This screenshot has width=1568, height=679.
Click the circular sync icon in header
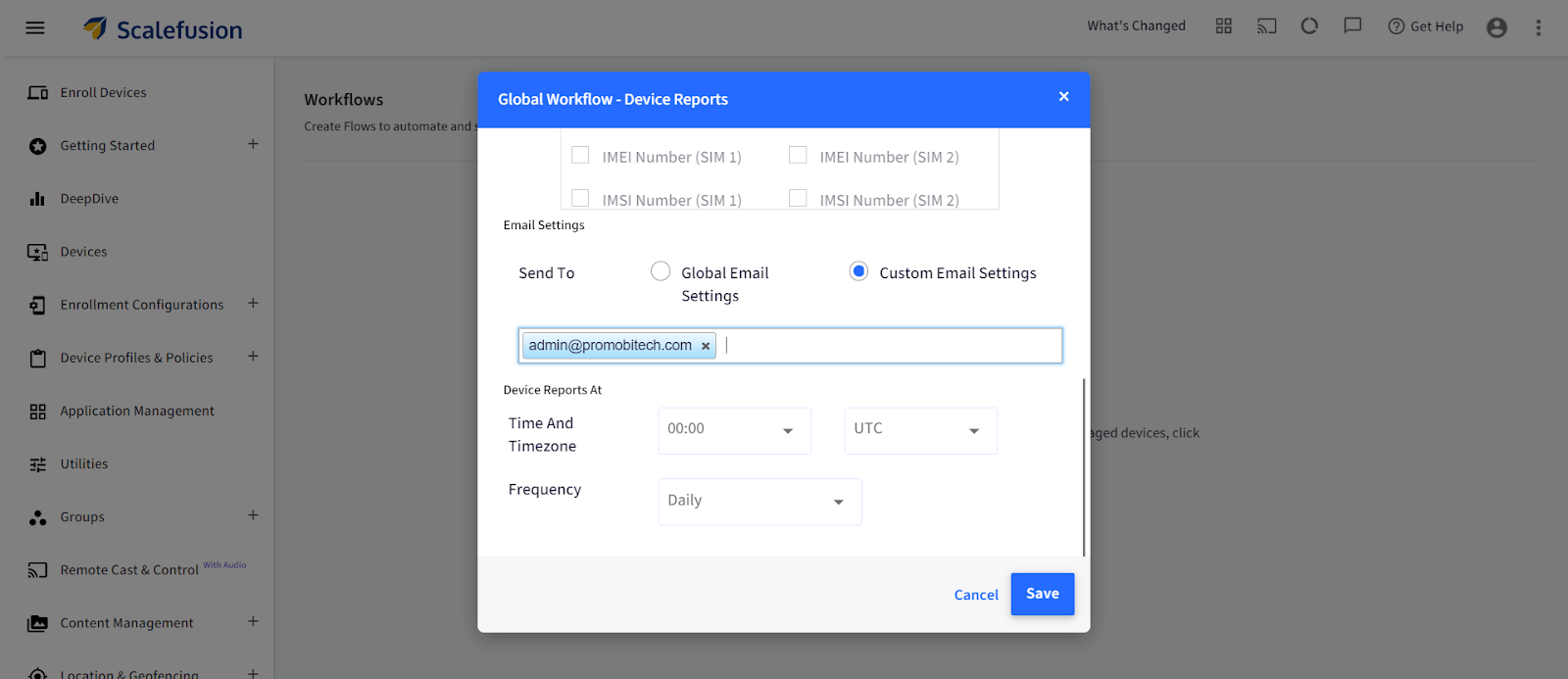click(x=1309, y=26)
